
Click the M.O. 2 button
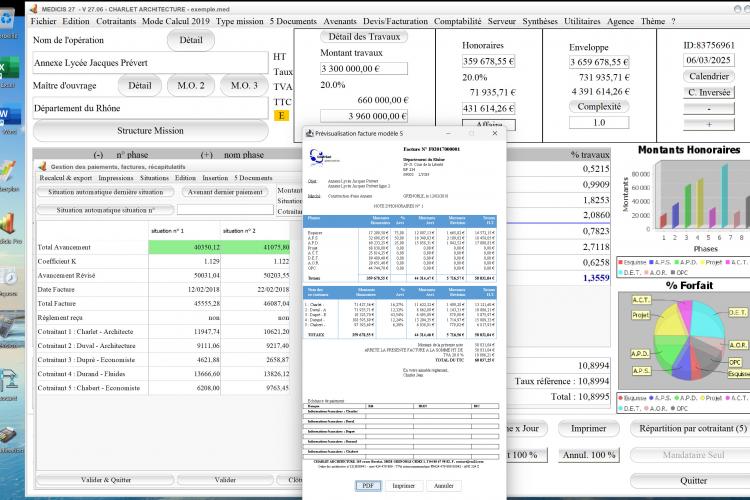click(191, 86)
